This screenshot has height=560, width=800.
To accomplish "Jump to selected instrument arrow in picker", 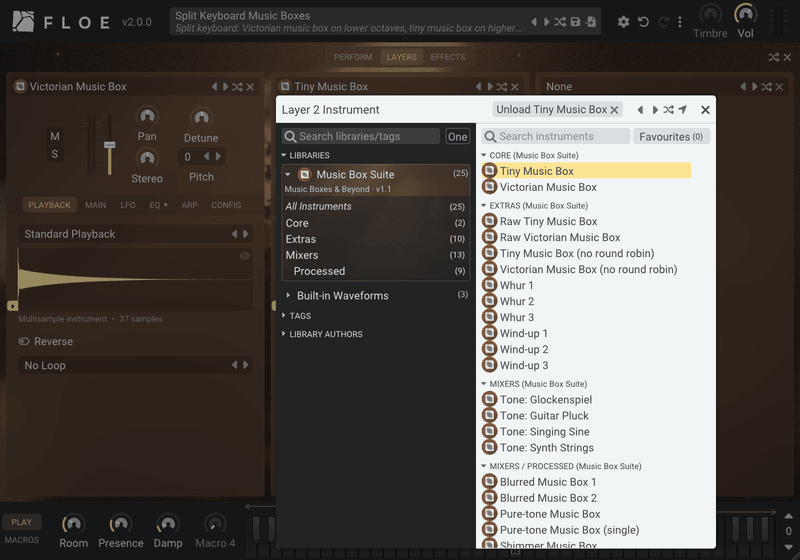I will pyautogui.click(x=683, y=110).
